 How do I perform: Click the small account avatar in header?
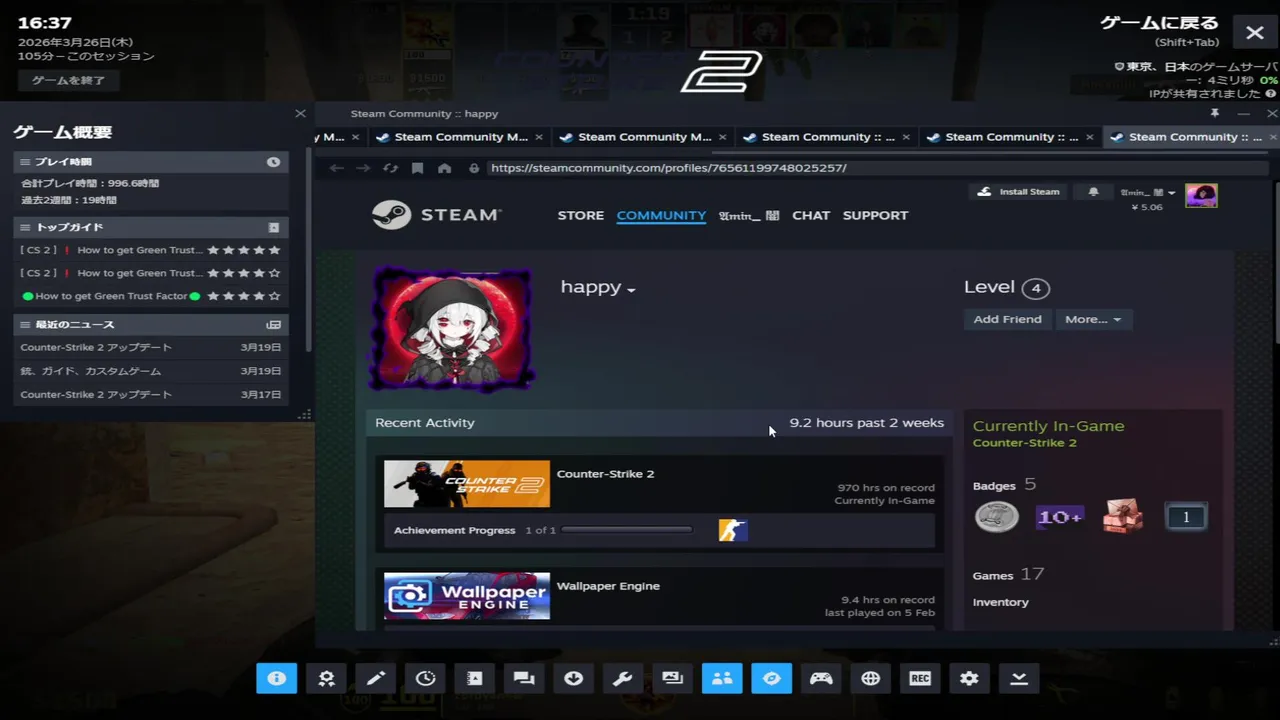pyautogui.click(x=1201, y=195)
